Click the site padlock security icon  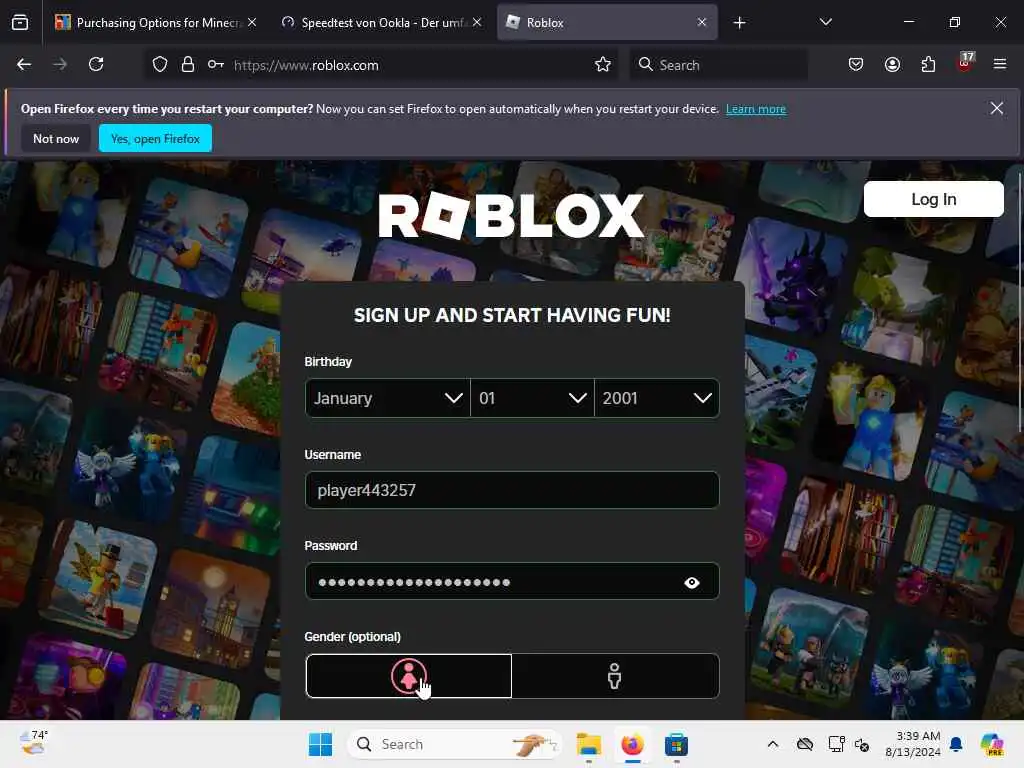click(x=187, y=65)
